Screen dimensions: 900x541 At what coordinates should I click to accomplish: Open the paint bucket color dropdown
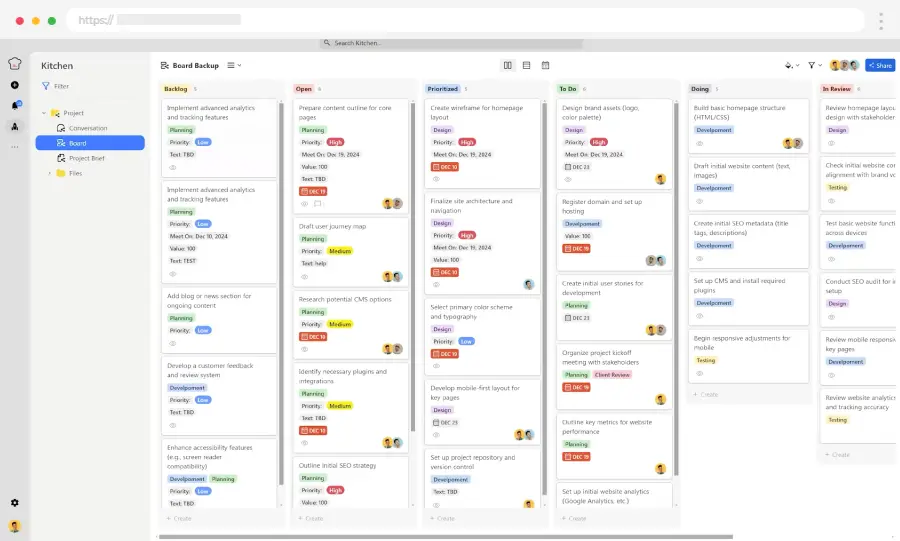tap(789, 65)
